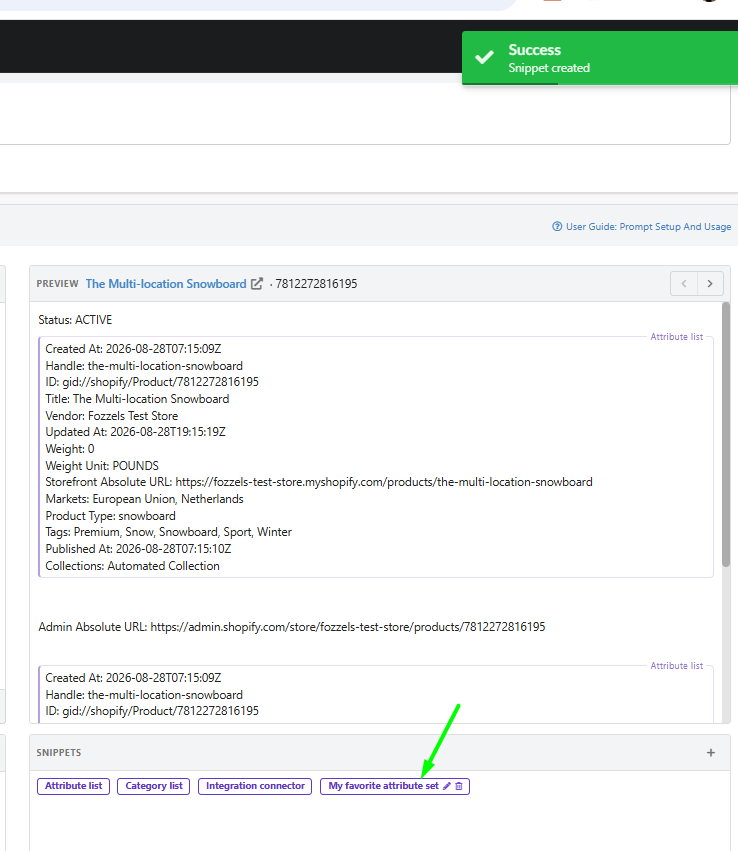Click the Success checkmark icon in the notification
738x851 pixels.
pyautogui.click(x=484, y=58)
